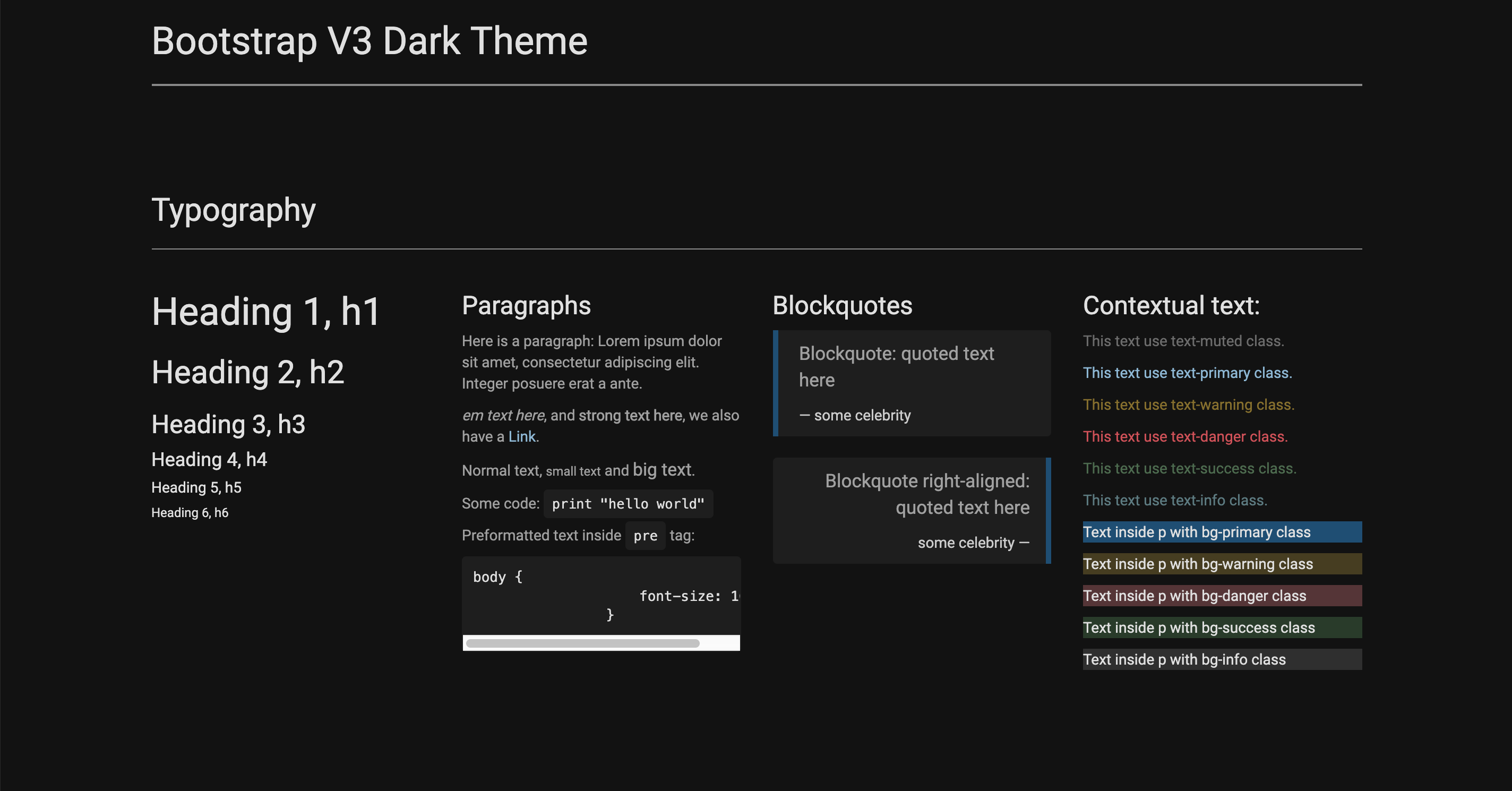This screenshot has height=791, width=1512.
Task: Click the Contextual text: heading
Action: point(1171,306)
